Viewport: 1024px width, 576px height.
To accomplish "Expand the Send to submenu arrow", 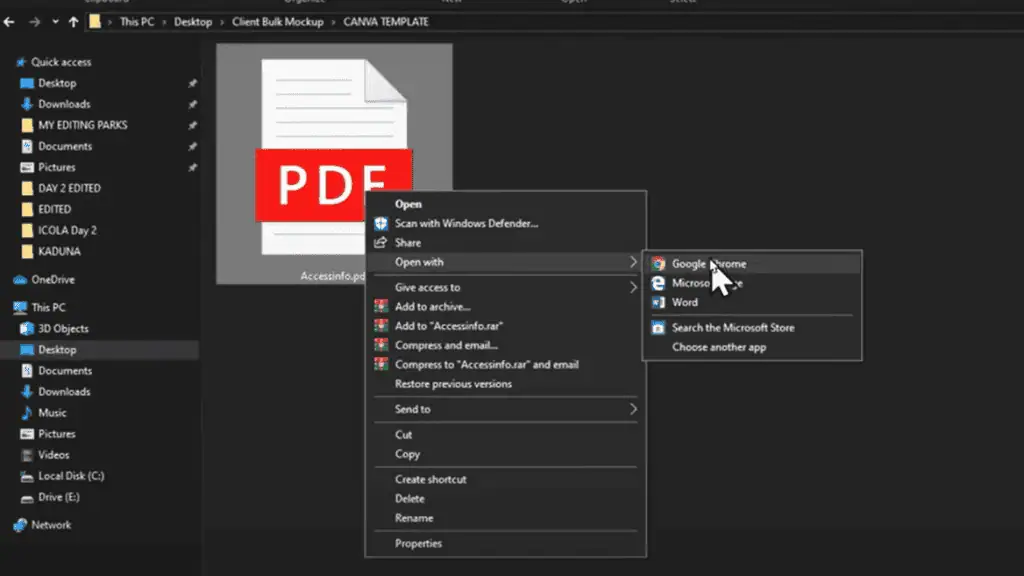I will tap(633, 409).
